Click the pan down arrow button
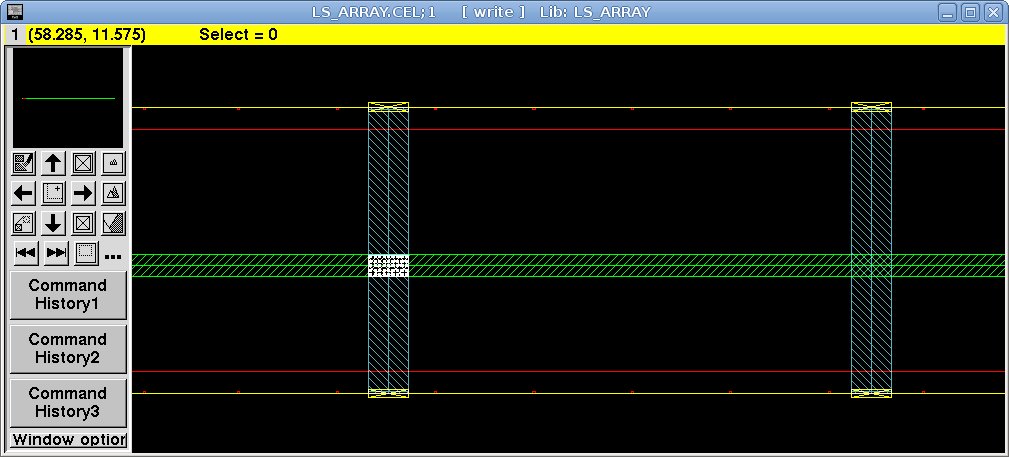This screenshot has height=457, width=1009. coord(54,223)
